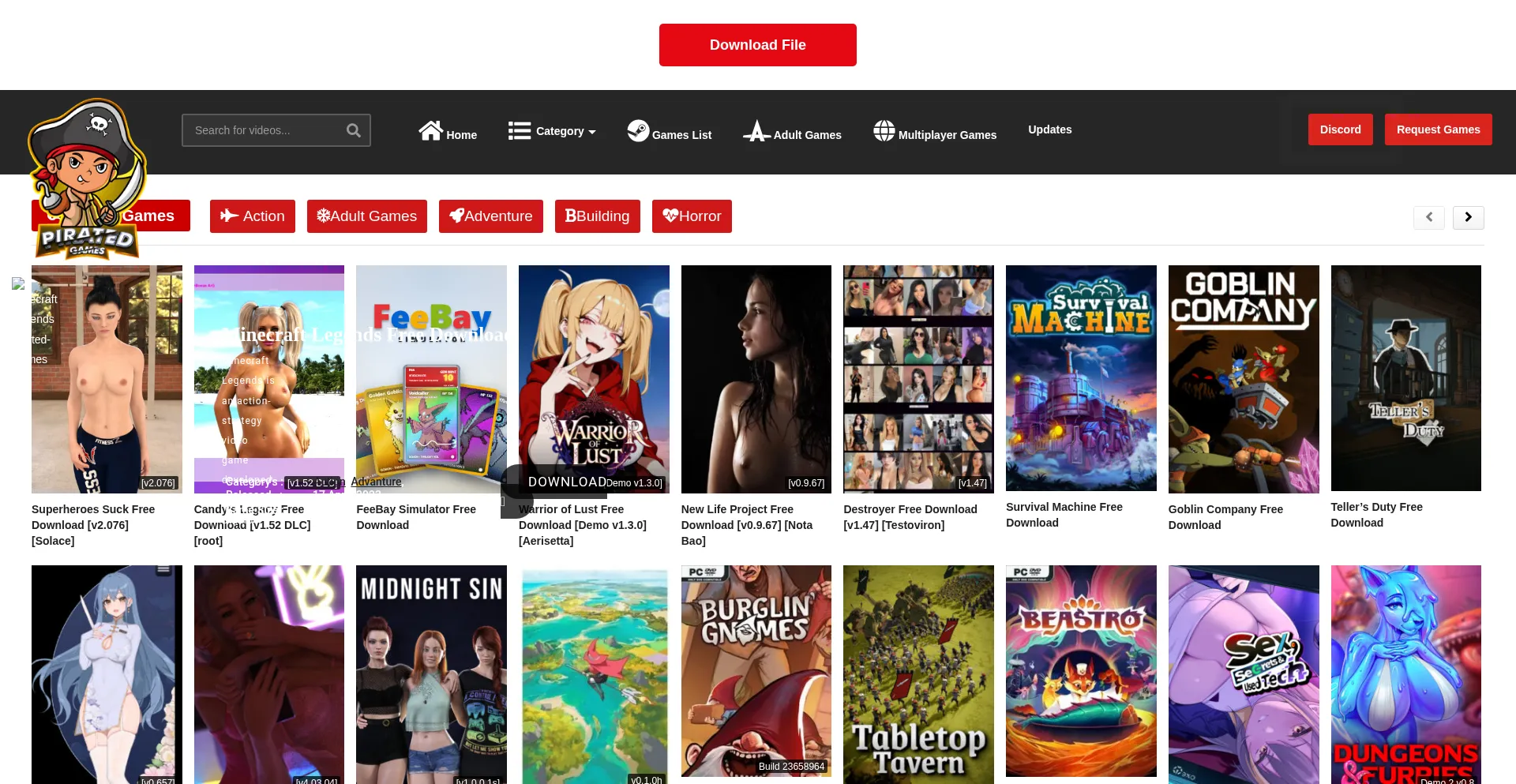Click the next arrow for category carousel
Viewport: 1516px width, 784px height.
click(1469, 217)
